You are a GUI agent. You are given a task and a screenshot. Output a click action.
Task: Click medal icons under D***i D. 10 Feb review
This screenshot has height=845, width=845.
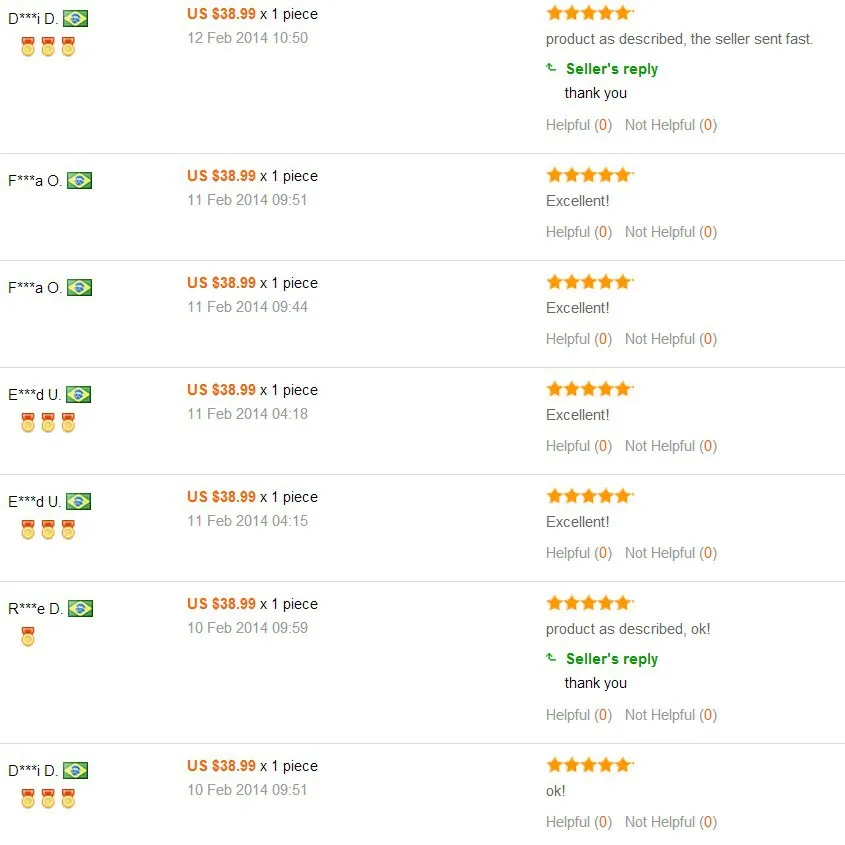[48, 799]
